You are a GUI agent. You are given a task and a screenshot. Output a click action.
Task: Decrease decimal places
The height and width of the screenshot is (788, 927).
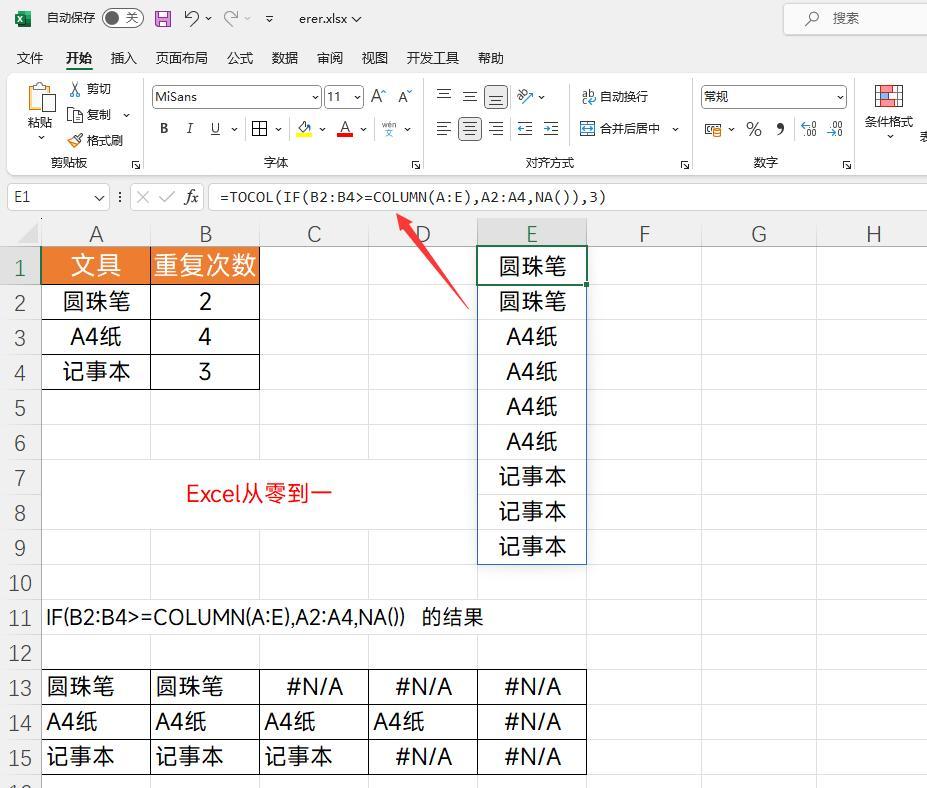pyautogui.click(x=835, y=129)
